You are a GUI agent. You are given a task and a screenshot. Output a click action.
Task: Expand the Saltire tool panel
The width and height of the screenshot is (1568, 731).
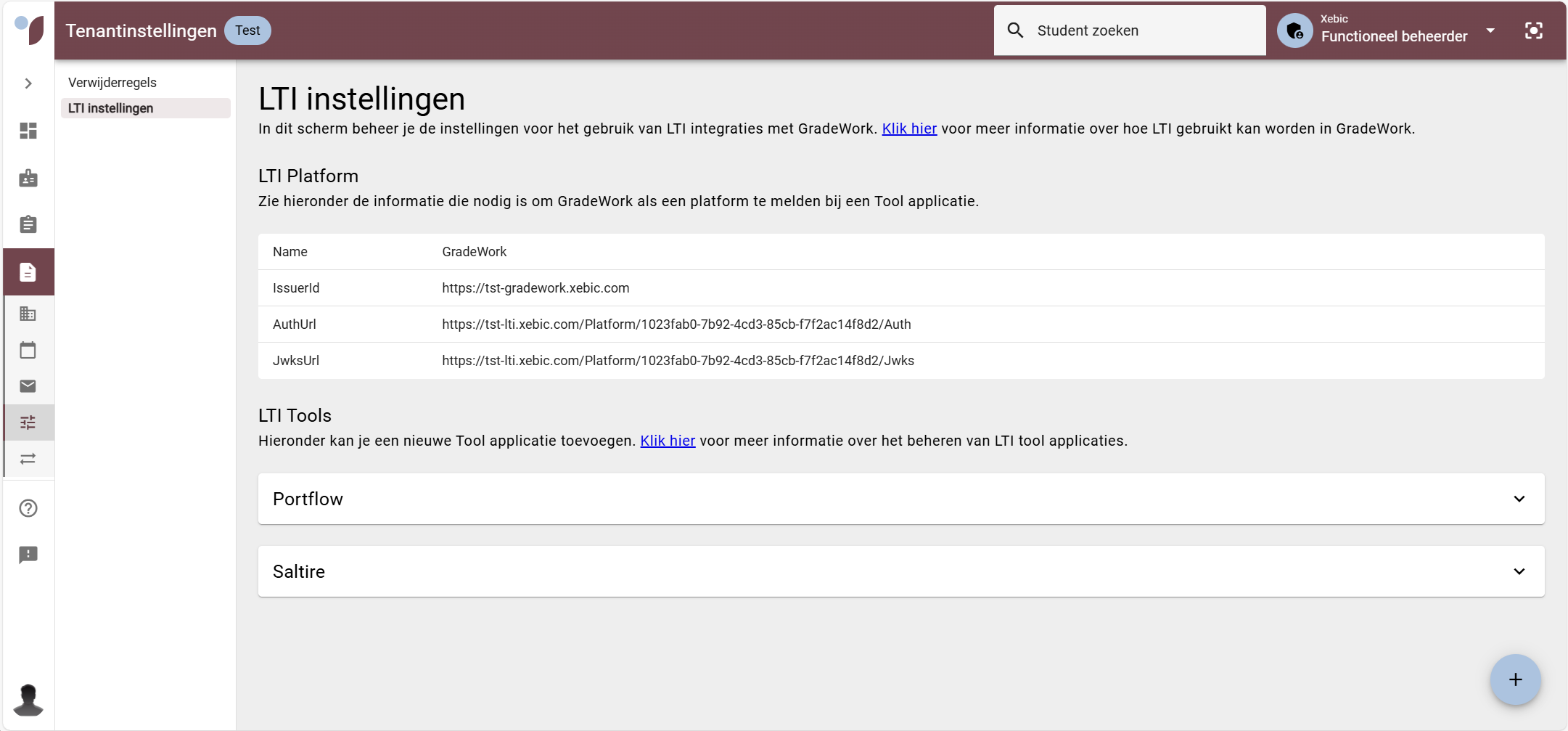coord(901,571)
